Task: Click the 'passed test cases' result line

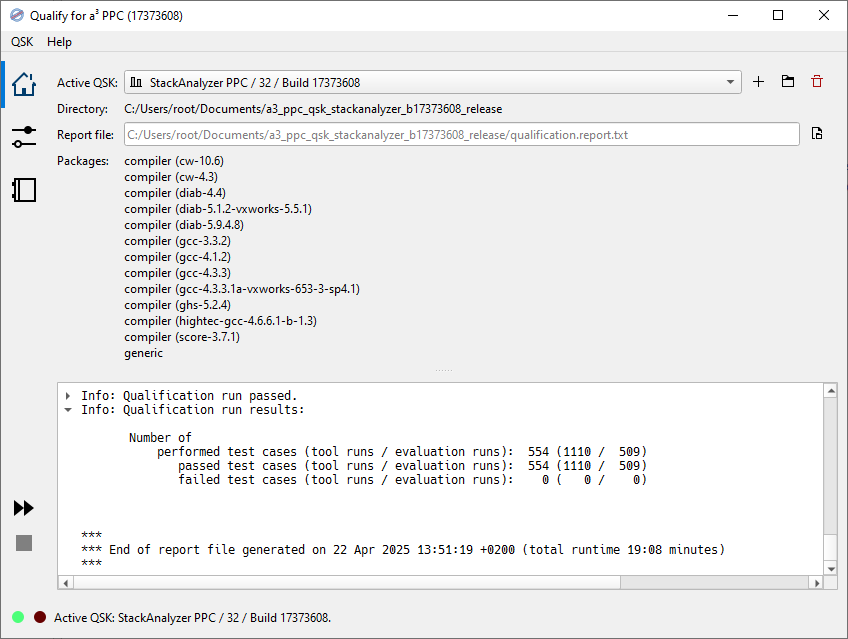Action: point(412,465)
